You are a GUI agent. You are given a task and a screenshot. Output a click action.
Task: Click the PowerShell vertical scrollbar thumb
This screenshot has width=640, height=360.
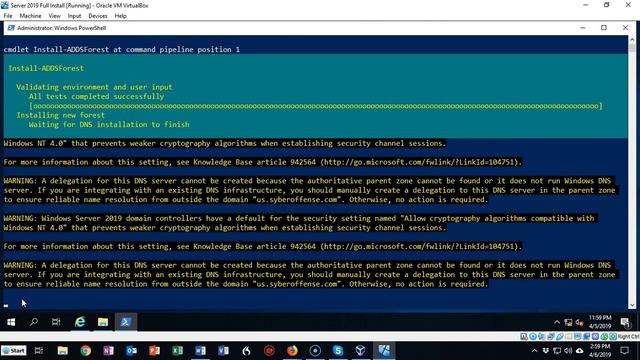[x=632, y=48]
